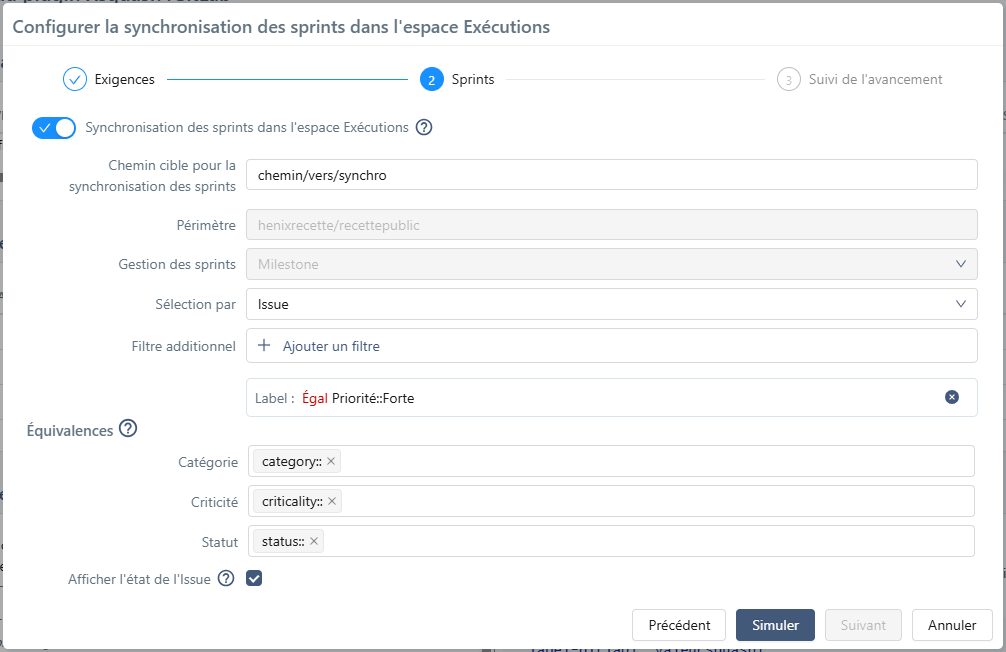1006x652 pixels.
Task: Click help icon next to Afficher l'état de l'Issue
Action: [226, 579]
